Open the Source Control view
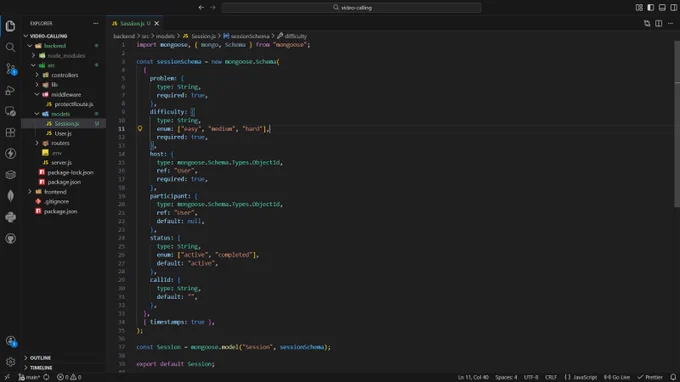Image resolution: width=680 pixels, height=382 pixels. click(10, 69)
